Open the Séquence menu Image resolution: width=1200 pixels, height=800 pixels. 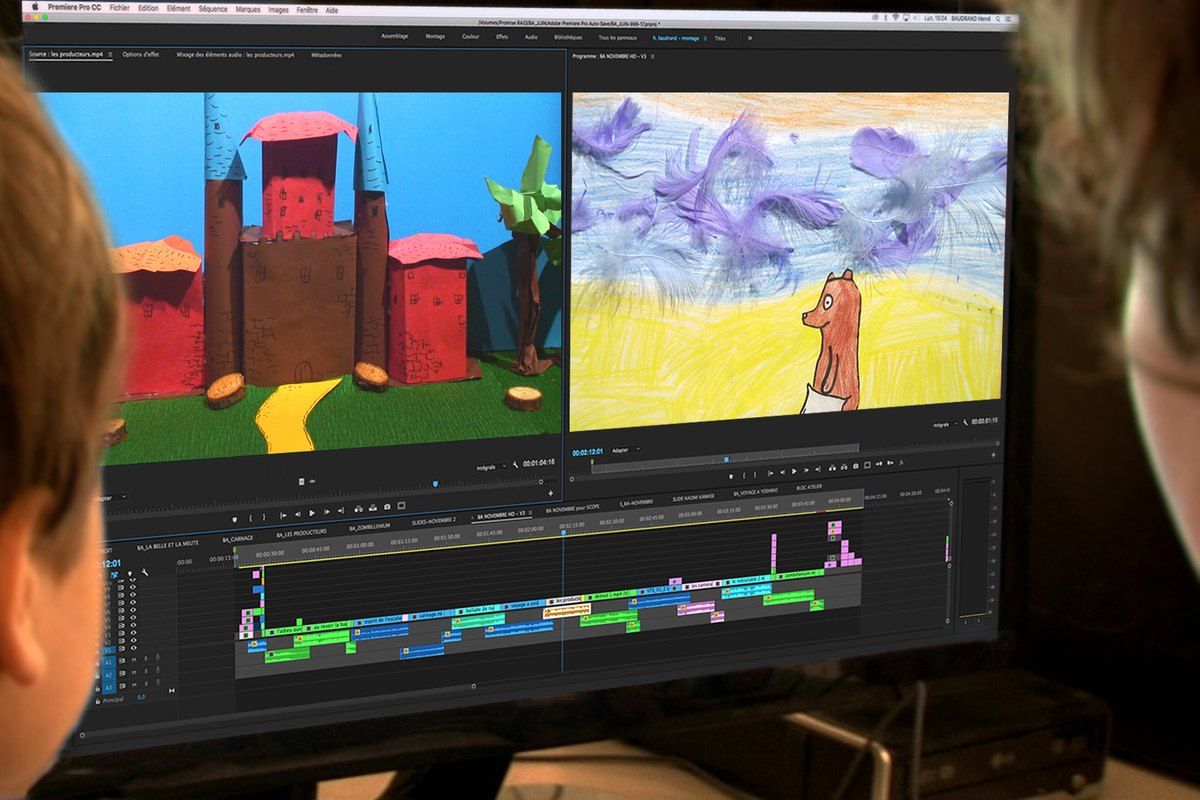pos(212,9)
